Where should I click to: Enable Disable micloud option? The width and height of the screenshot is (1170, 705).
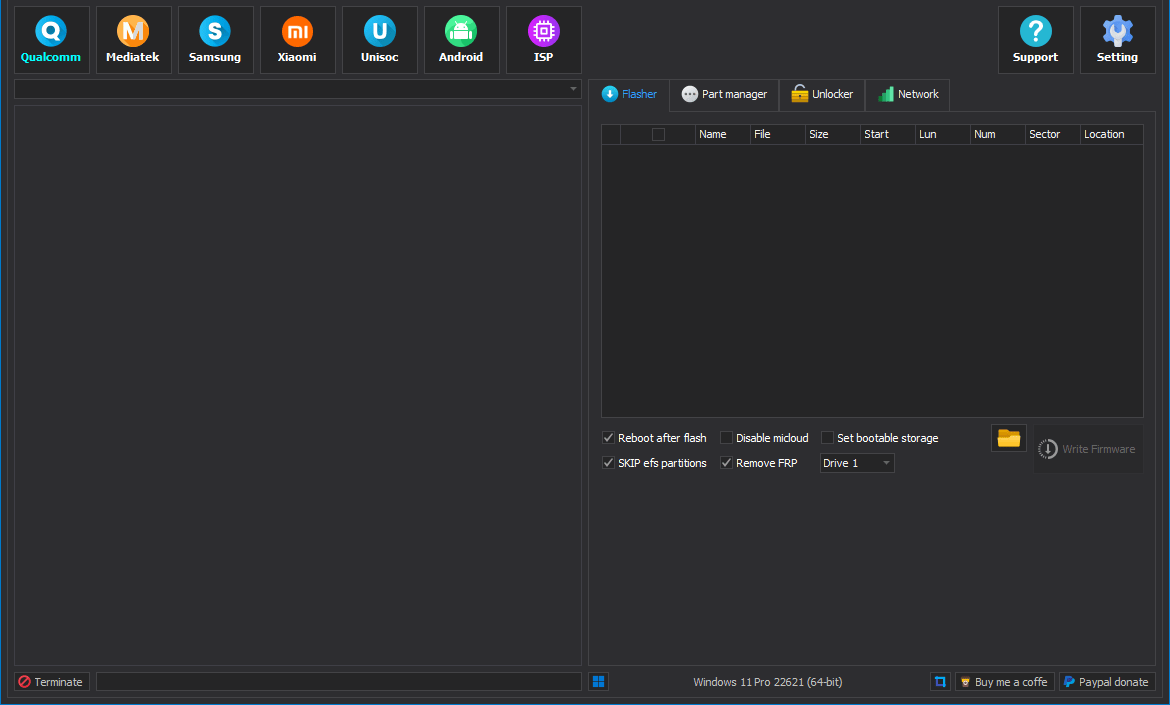(x=726, y=437)
